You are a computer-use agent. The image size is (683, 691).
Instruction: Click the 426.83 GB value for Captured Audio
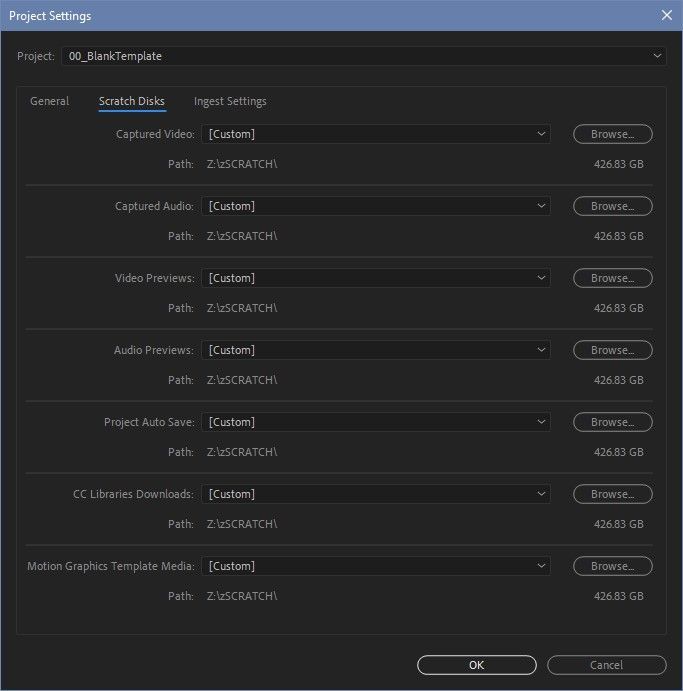619,236
